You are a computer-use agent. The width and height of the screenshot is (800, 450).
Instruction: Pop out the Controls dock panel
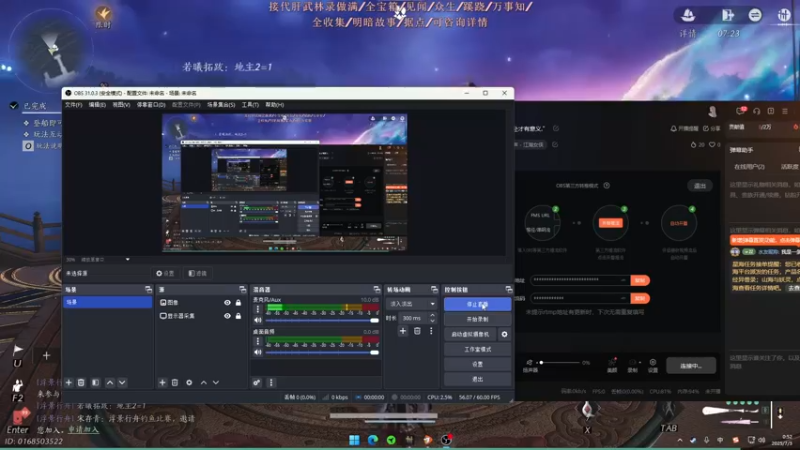tap(509, 289)
